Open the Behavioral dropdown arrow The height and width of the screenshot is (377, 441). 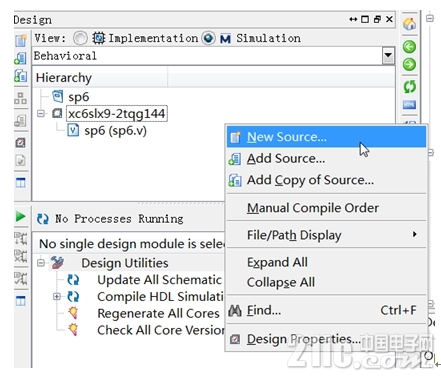tap(388, 56)
